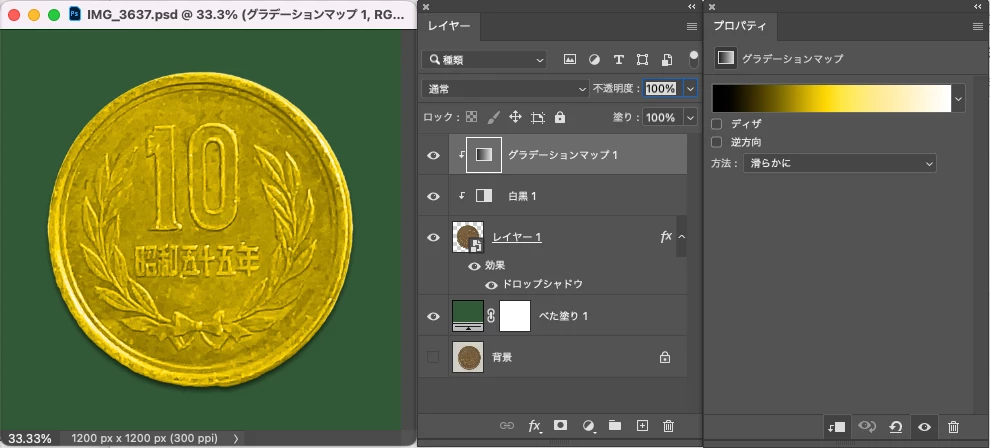Toggle the layer filtering switch
Screen dimensions: 990x448
click(694, 59)
